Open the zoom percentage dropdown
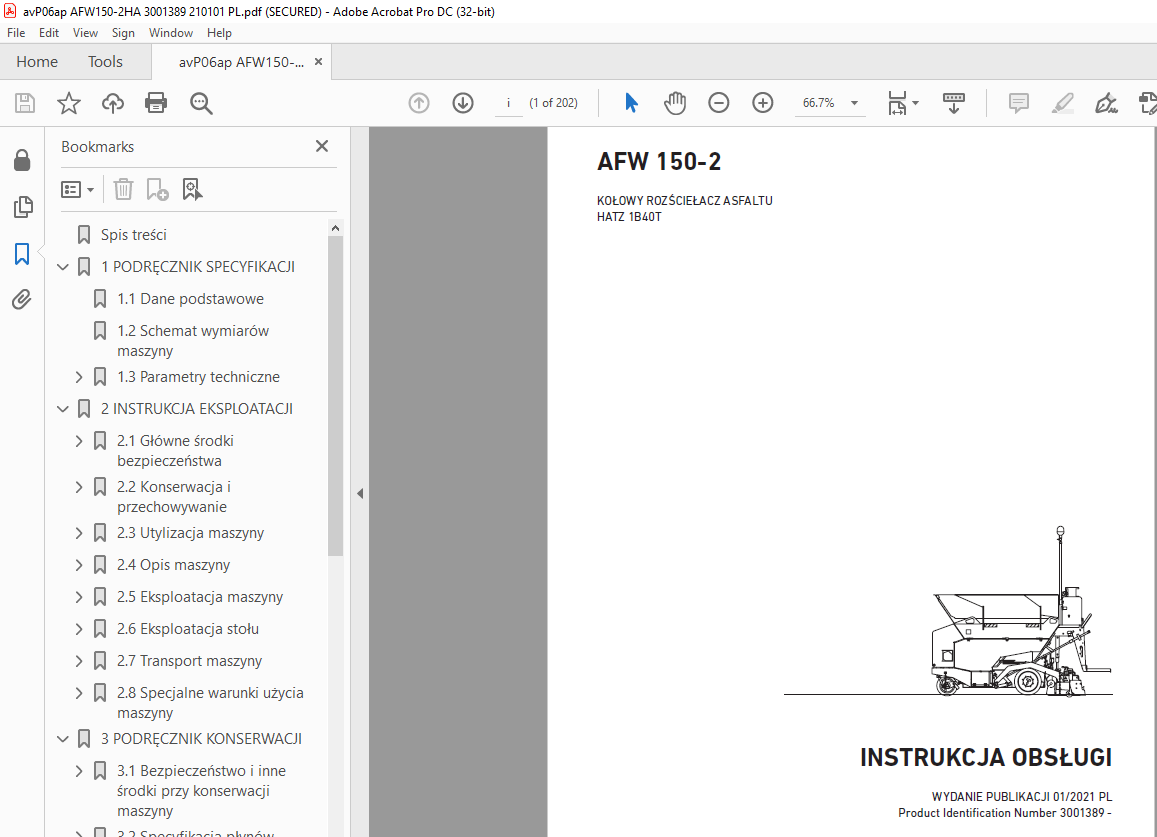This screenshot has height=837, width=1157. tap(854, 103)
